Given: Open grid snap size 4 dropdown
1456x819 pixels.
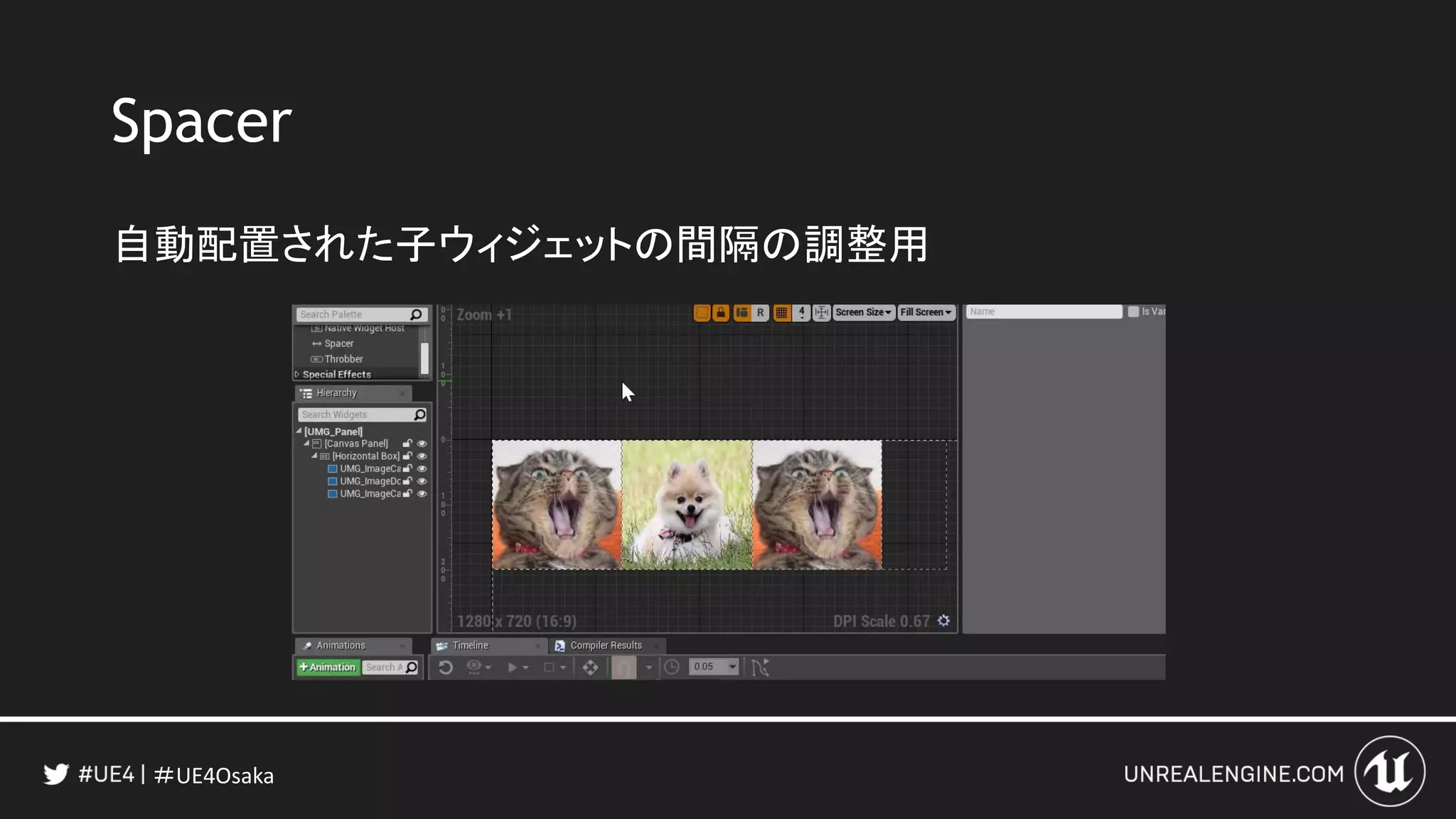Looking at the screenshot, I should click(801, 313).
